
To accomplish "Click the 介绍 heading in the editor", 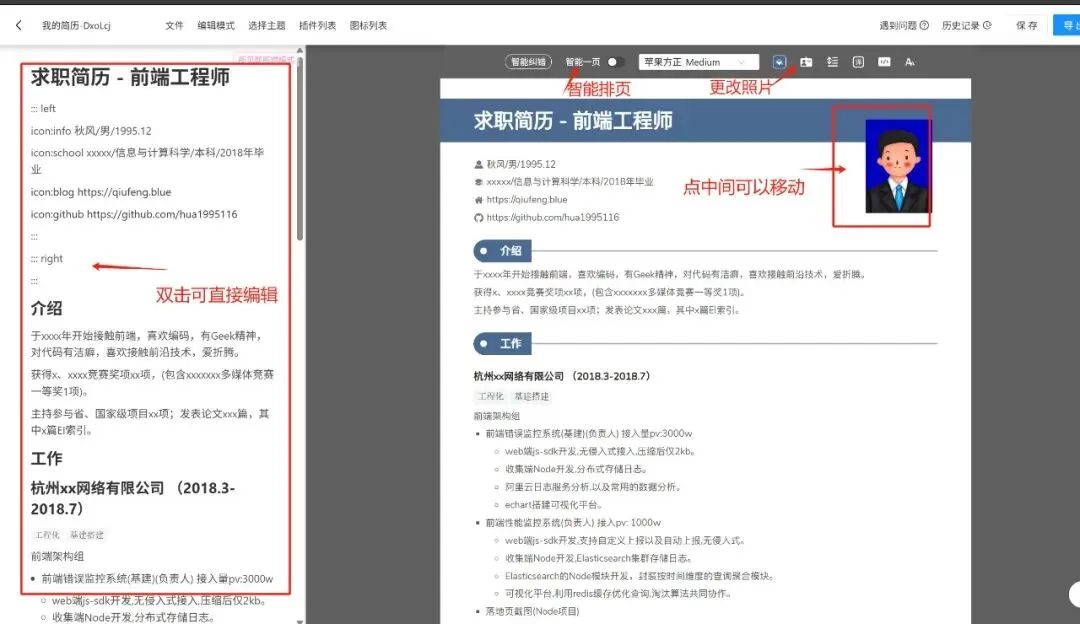I will coord(46,308).
